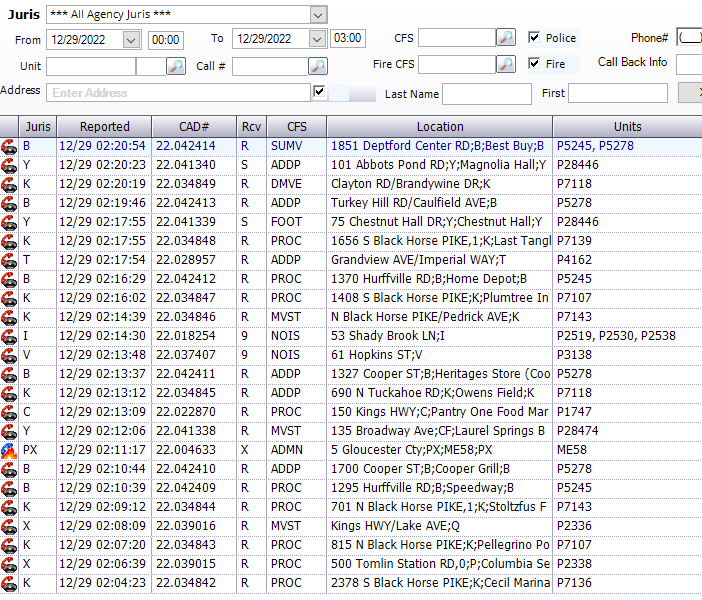Viewport: 702px width, 600px height.
Task: Focus the CFS code input field
Action: pos(457,38)
